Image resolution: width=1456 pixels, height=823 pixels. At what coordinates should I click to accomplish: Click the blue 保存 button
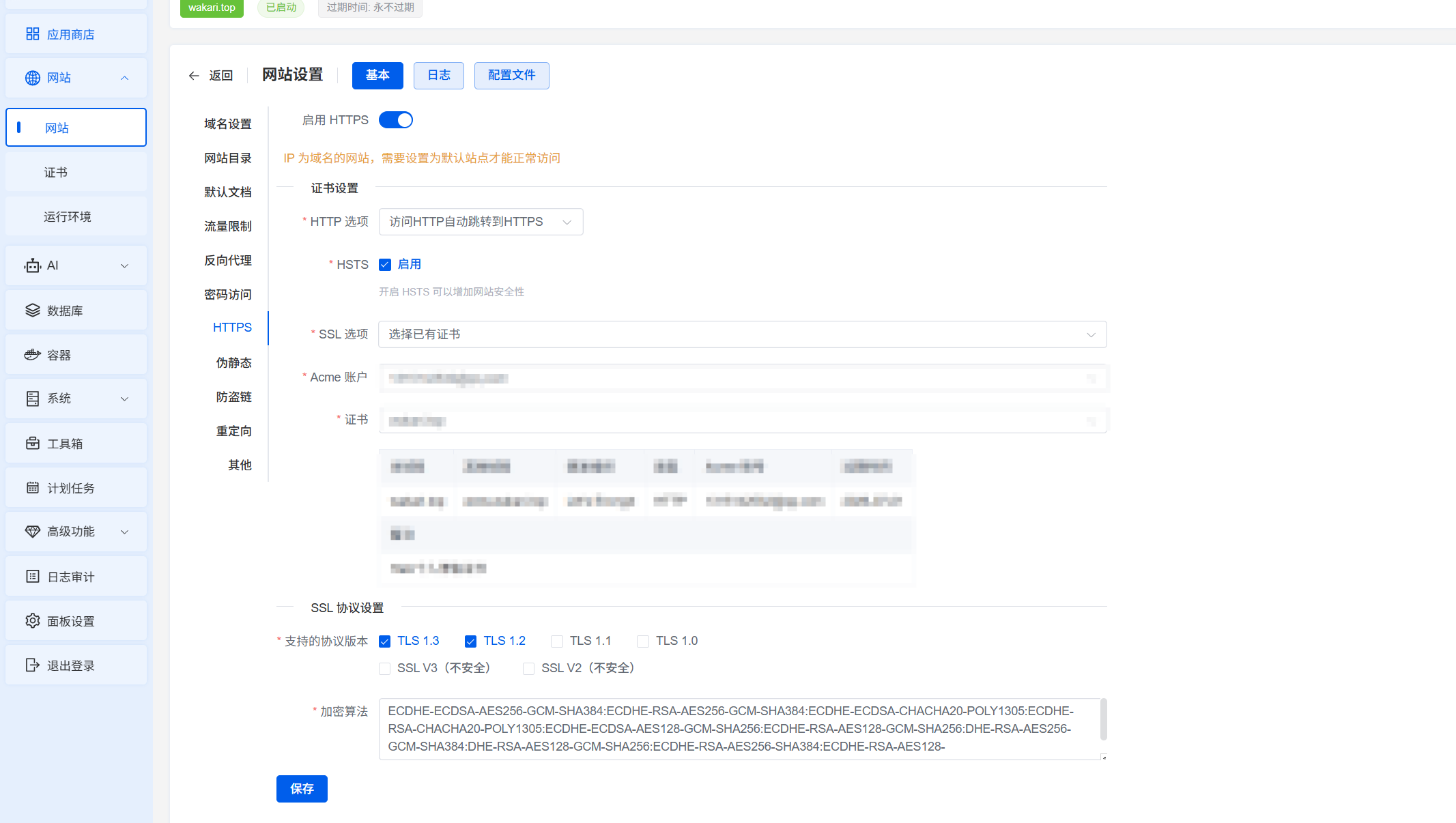tap(302, 789)
